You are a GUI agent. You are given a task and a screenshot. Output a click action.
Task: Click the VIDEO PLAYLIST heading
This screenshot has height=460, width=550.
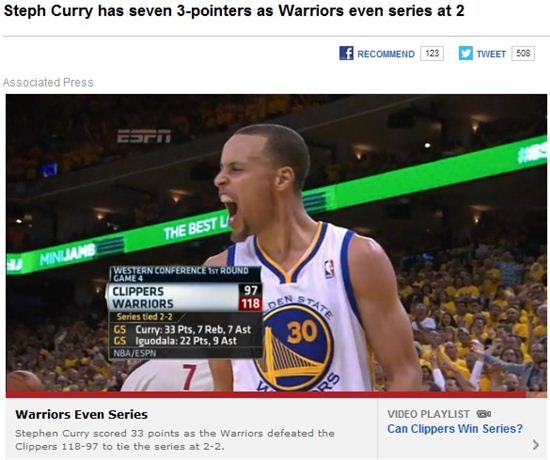(x=428, y=414)
